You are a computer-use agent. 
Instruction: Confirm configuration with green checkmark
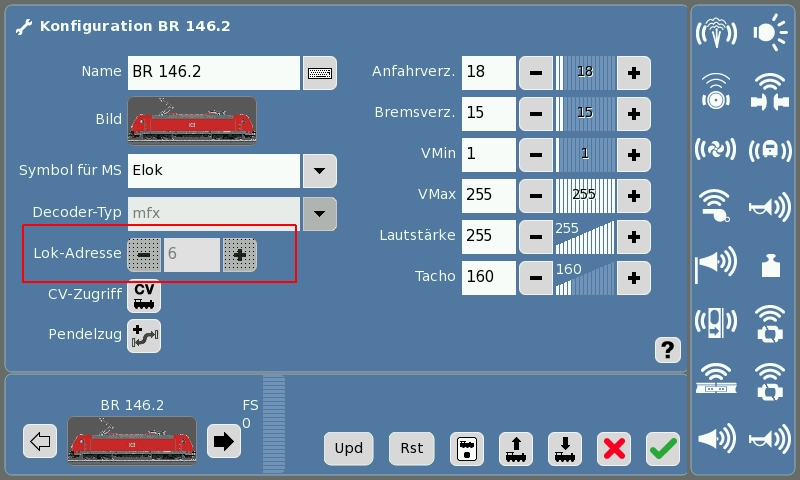coord(662,448)
